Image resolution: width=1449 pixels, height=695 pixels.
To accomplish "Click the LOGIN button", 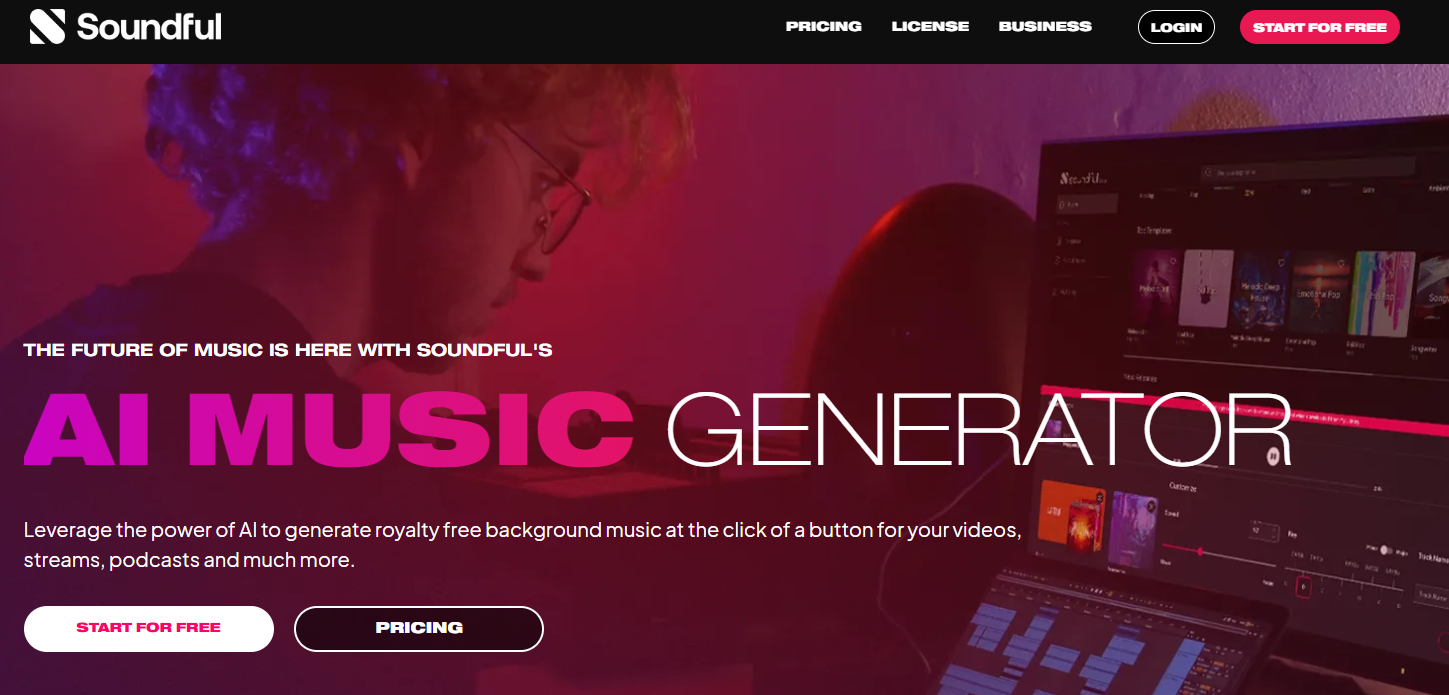I will coord(1176,27).
